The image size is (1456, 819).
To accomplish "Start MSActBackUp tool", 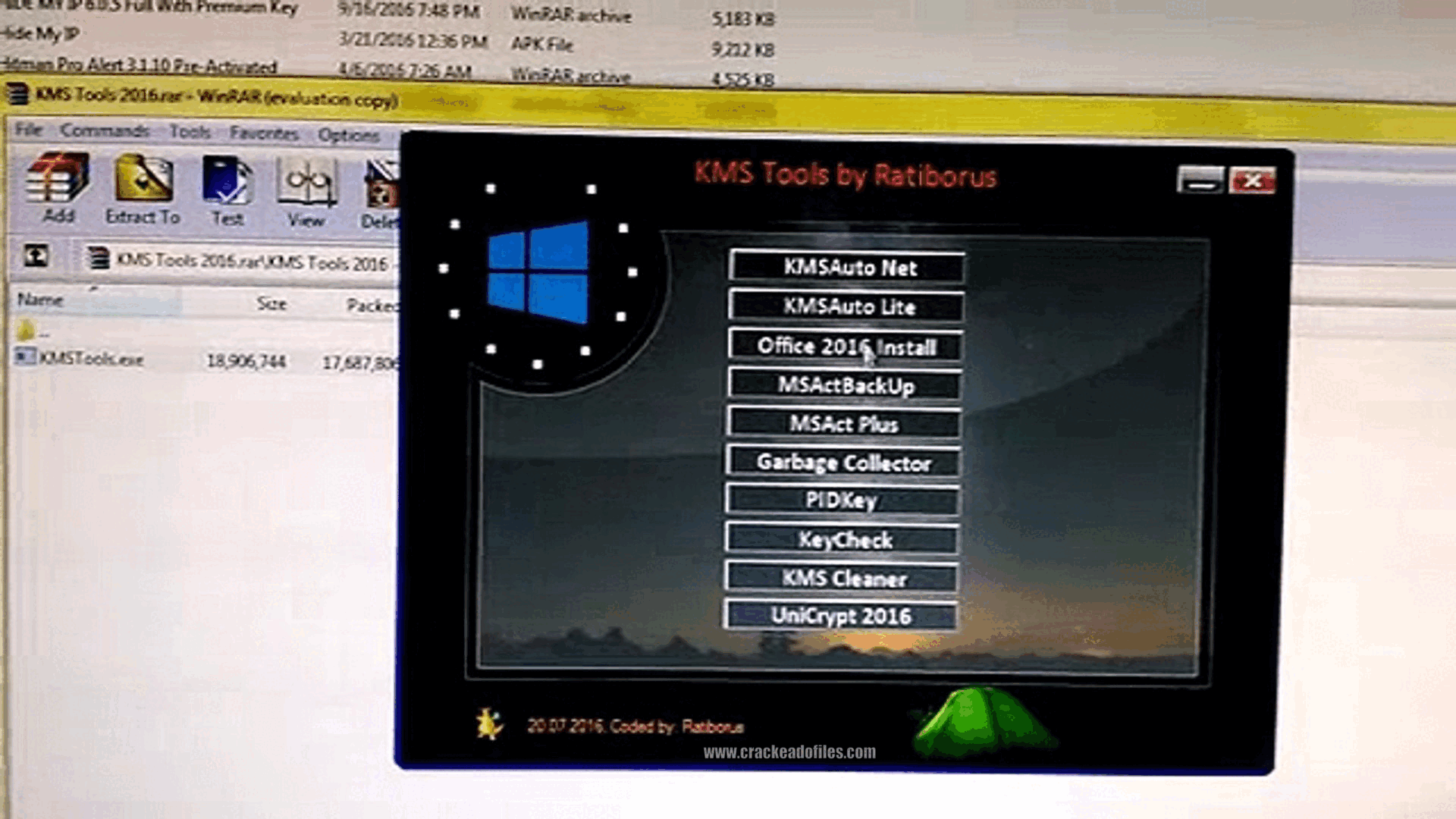I will (x=845, y=384).
